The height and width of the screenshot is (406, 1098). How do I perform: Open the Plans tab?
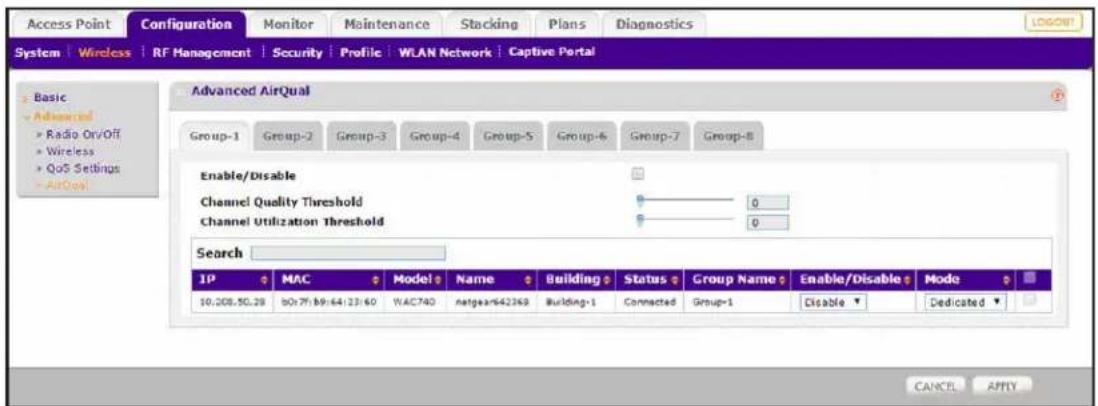point(565,24)
